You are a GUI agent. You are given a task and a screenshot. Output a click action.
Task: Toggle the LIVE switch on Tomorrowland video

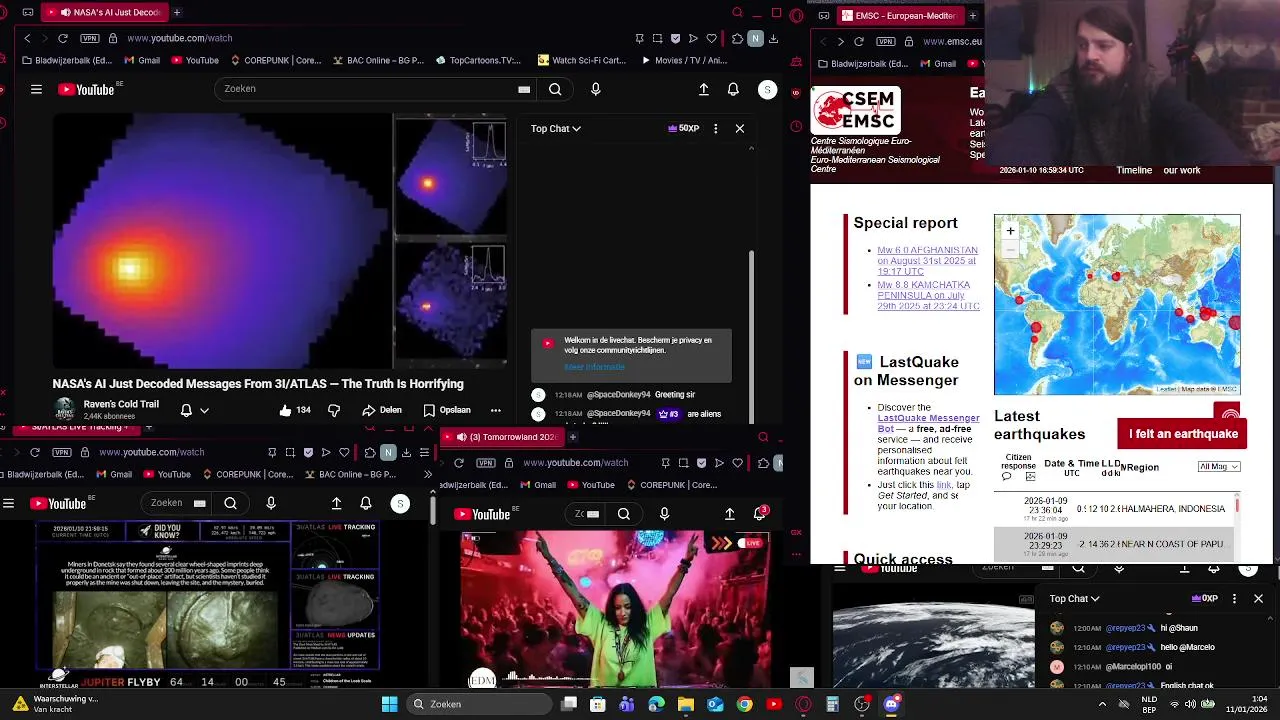tap(748, 543)
